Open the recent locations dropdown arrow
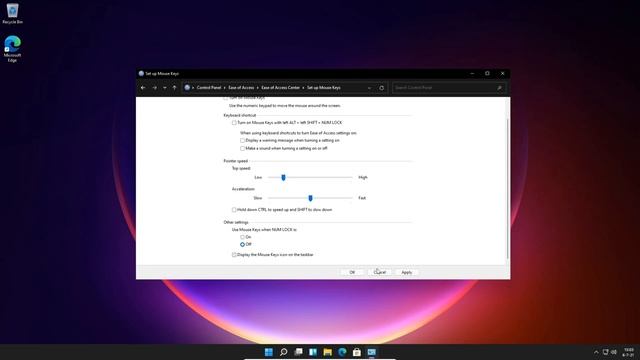This screenshot has width=640, height=360. [164, 88]
